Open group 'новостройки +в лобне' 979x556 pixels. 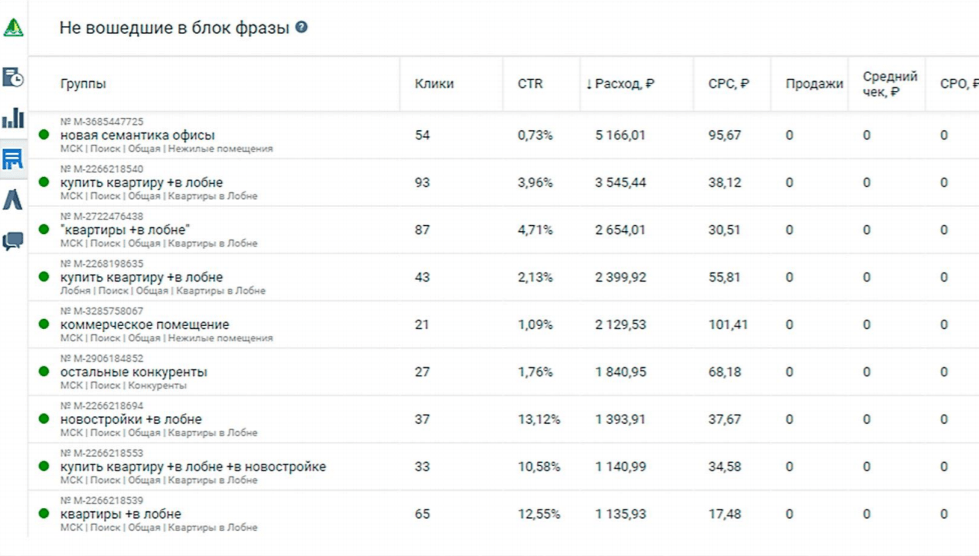click(x=131, y=420)
